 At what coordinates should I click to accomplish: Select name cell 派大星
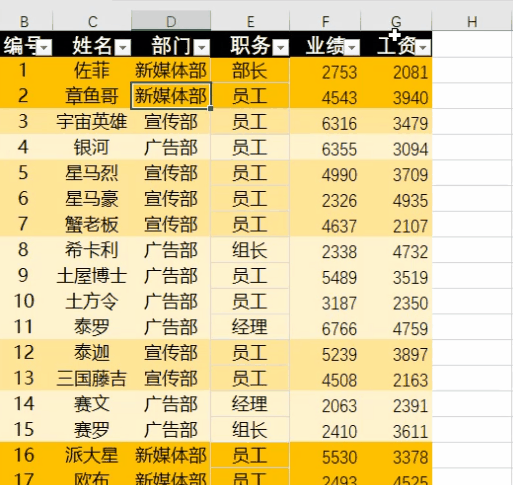coord(92,455)
